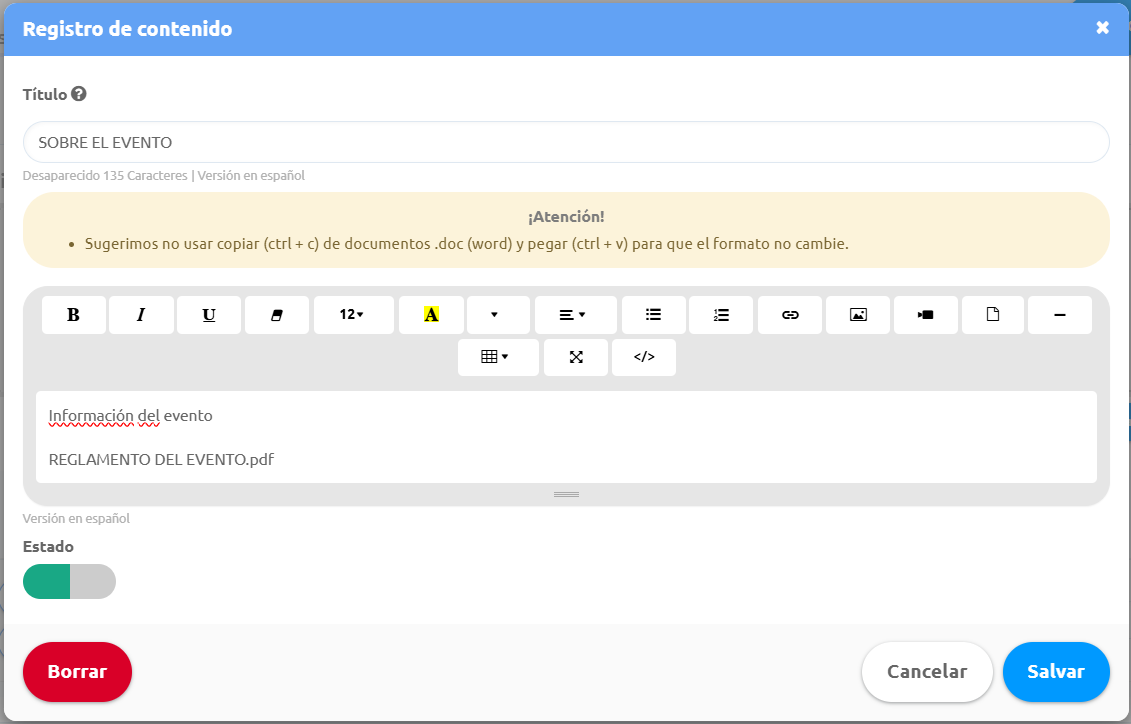The width and height of the screenshot is (1131, 724).
Task: Delete the content with the Borrar button
Action: [x=77, y=672]
